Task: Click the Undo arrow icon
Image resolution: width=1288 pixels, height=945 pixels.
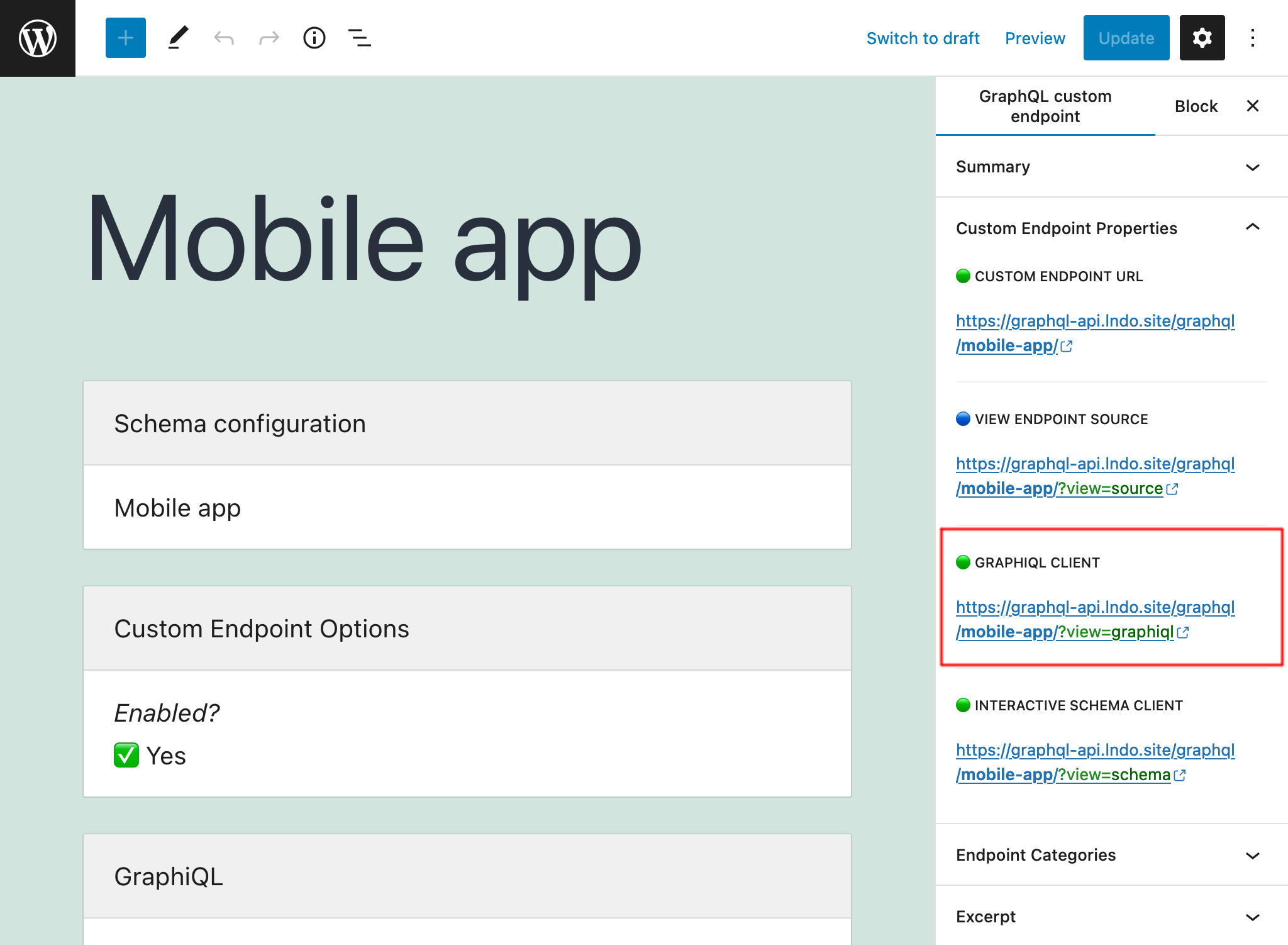Action: [223, 38]
